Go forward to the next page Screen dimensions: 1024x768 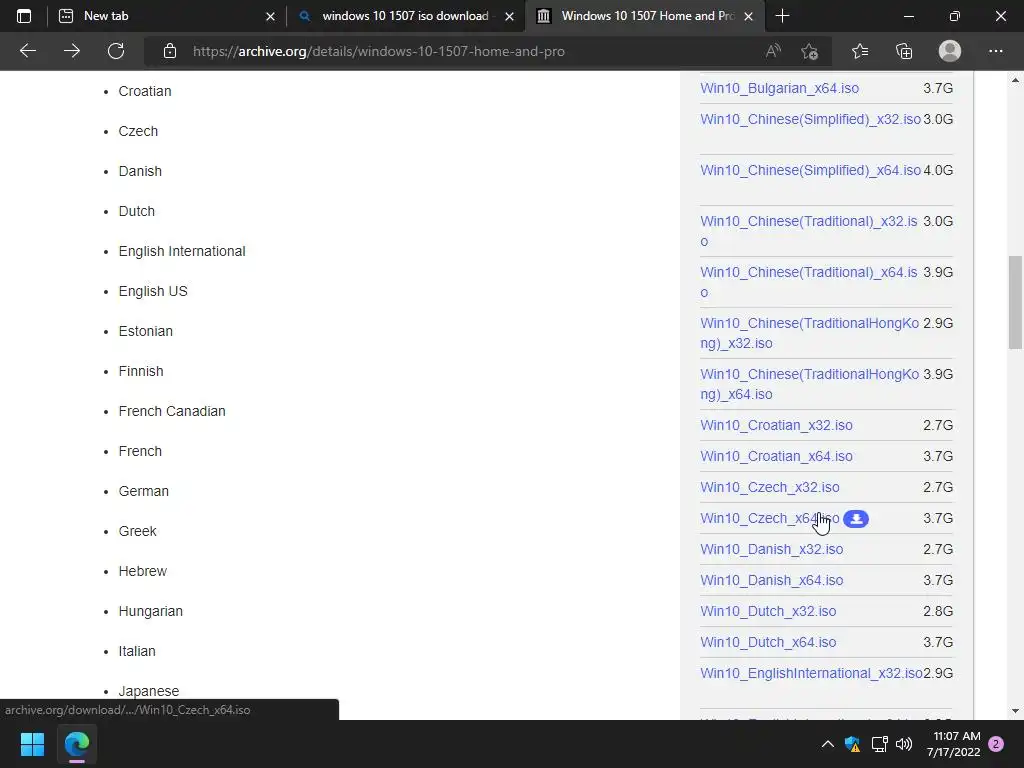72,51
